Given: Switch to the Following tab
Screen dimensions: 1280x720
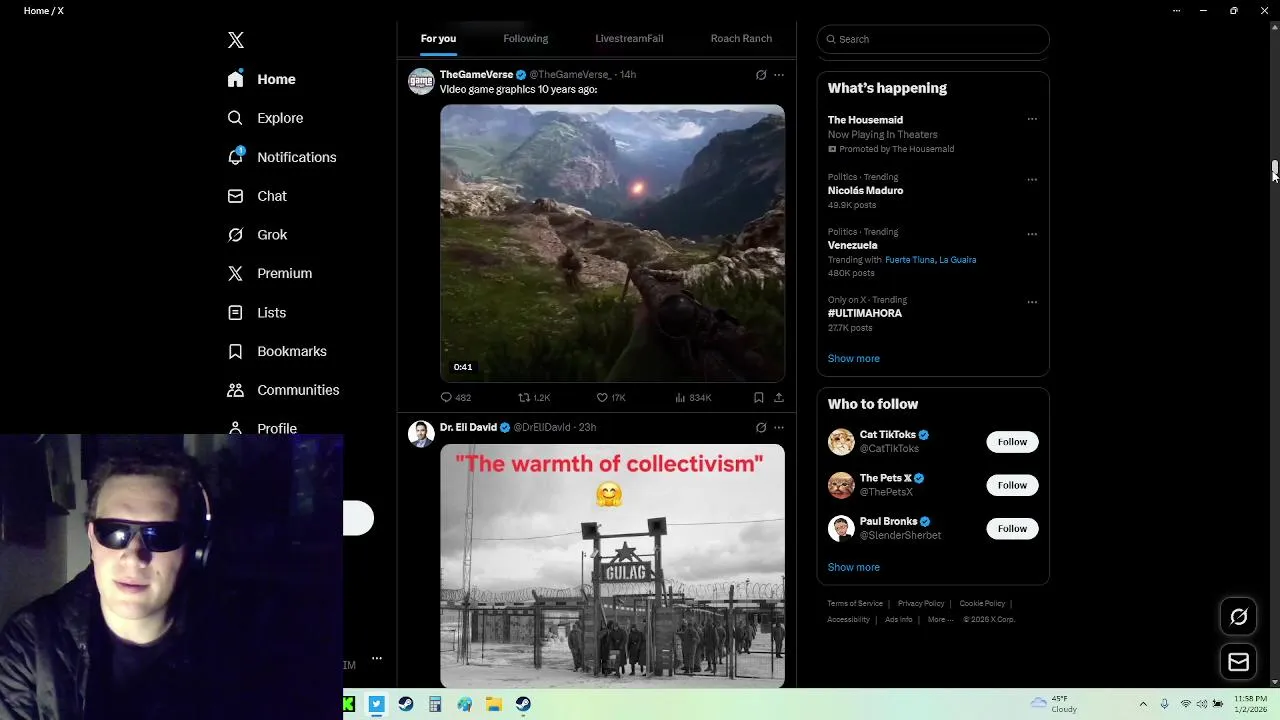Looking at the screenshot, I should (526, 38).
